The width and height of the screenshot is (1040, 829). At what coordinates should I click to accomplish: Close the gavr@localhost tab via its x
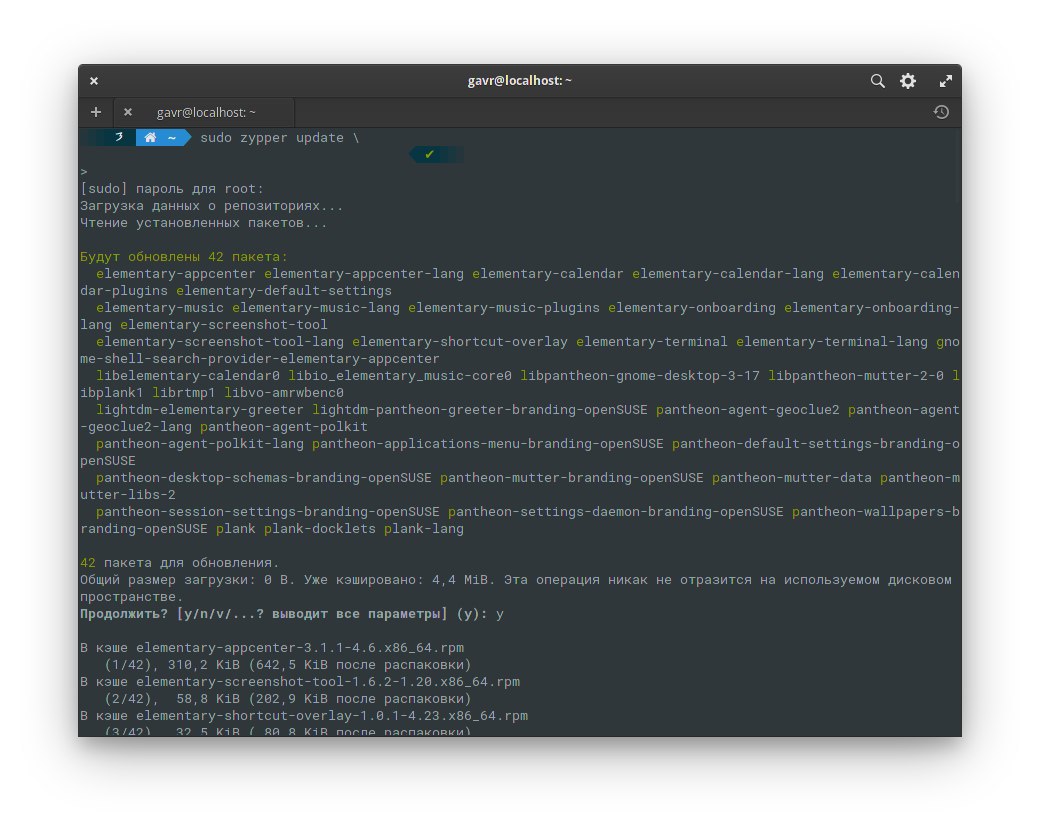[128, 112]
